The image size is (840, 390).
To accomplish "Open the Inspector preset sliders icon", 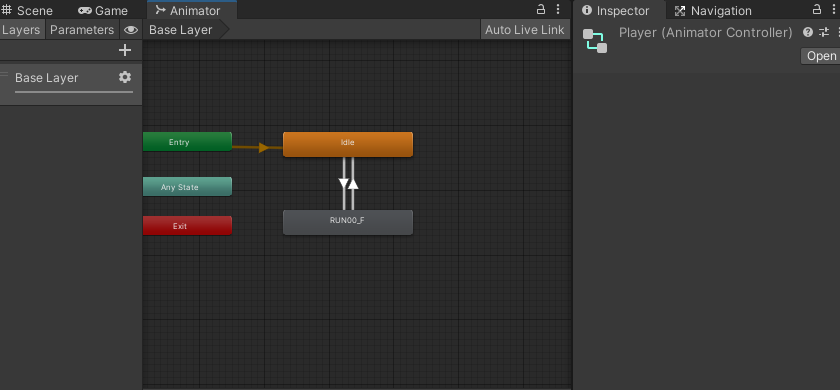I will tap(824, 32).
